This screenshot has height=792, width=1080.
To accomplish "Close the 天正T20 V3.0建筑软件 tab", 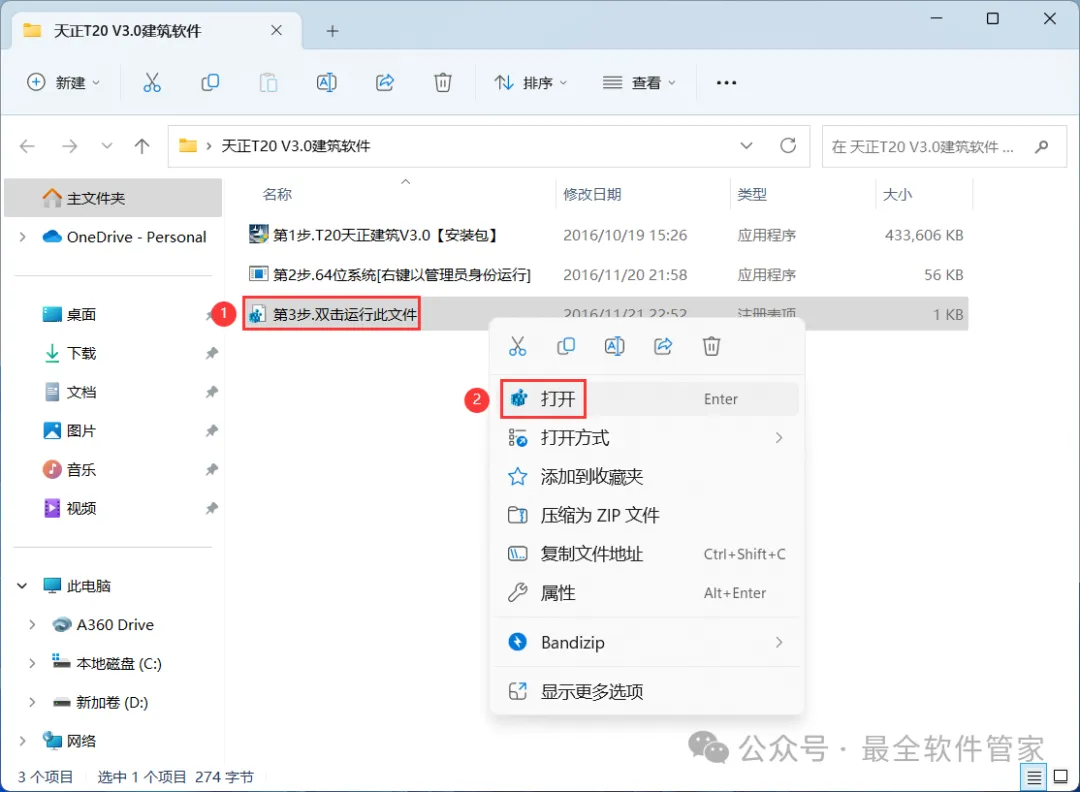I will (x=276, y=30).
